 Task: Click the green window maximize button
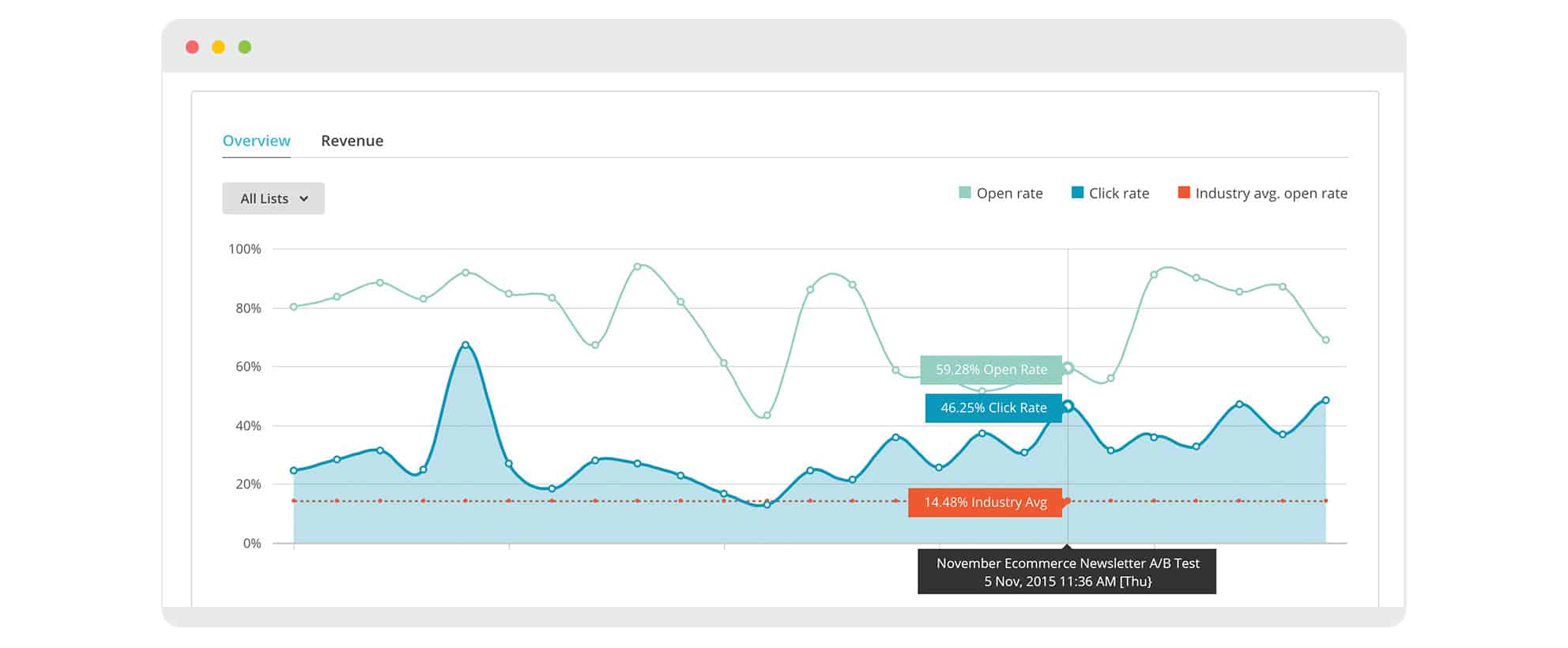(x=245, y=47)
